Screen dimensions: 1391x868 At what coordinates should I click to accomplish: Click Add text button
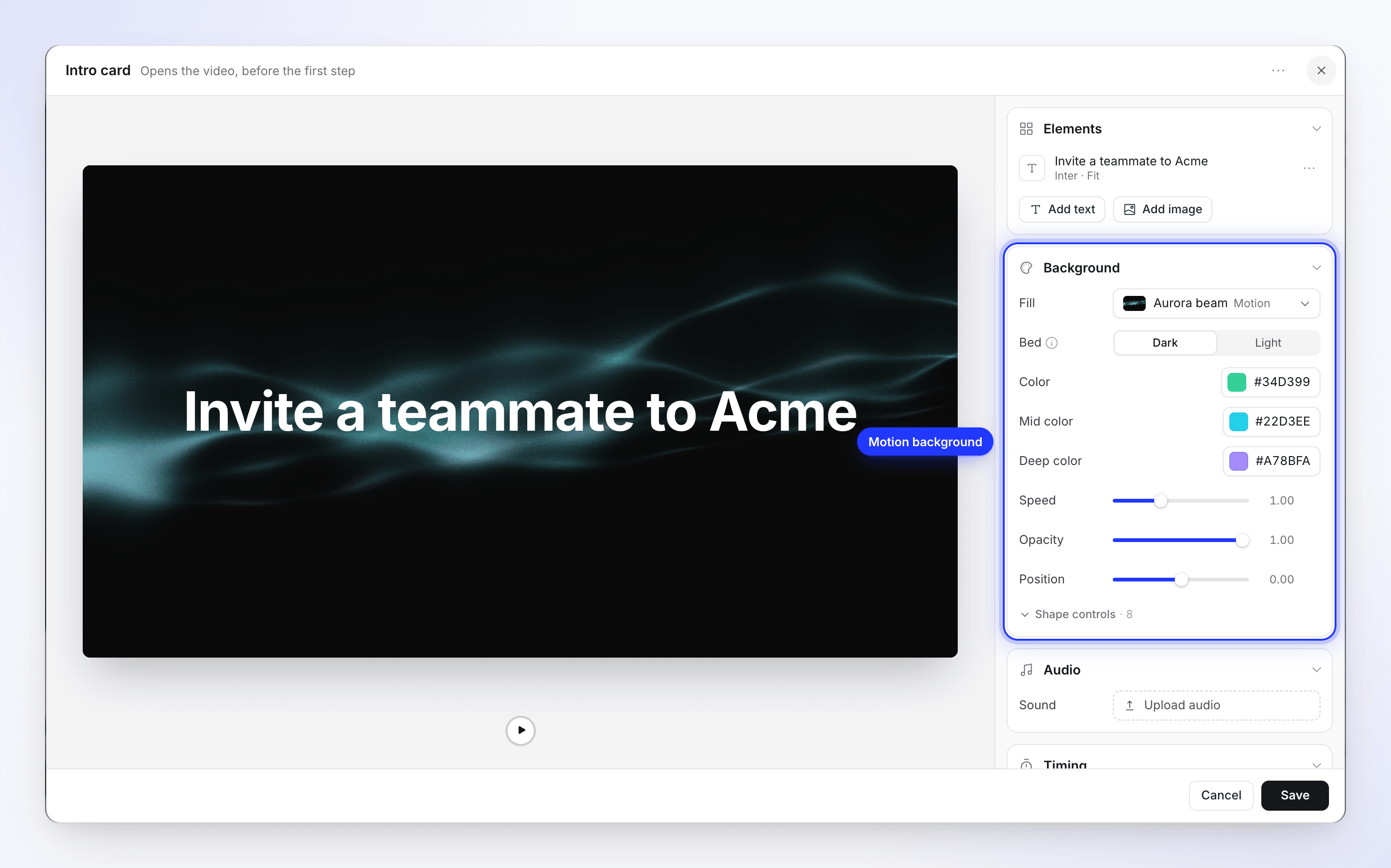(x=1061, y=209)
